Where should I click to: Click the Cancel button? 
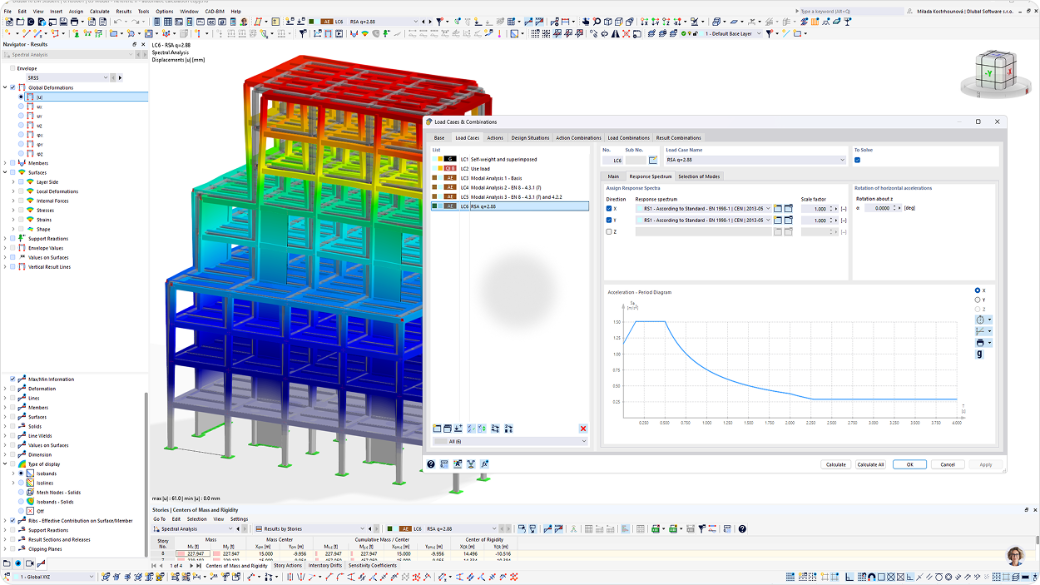tap(948, 464)
